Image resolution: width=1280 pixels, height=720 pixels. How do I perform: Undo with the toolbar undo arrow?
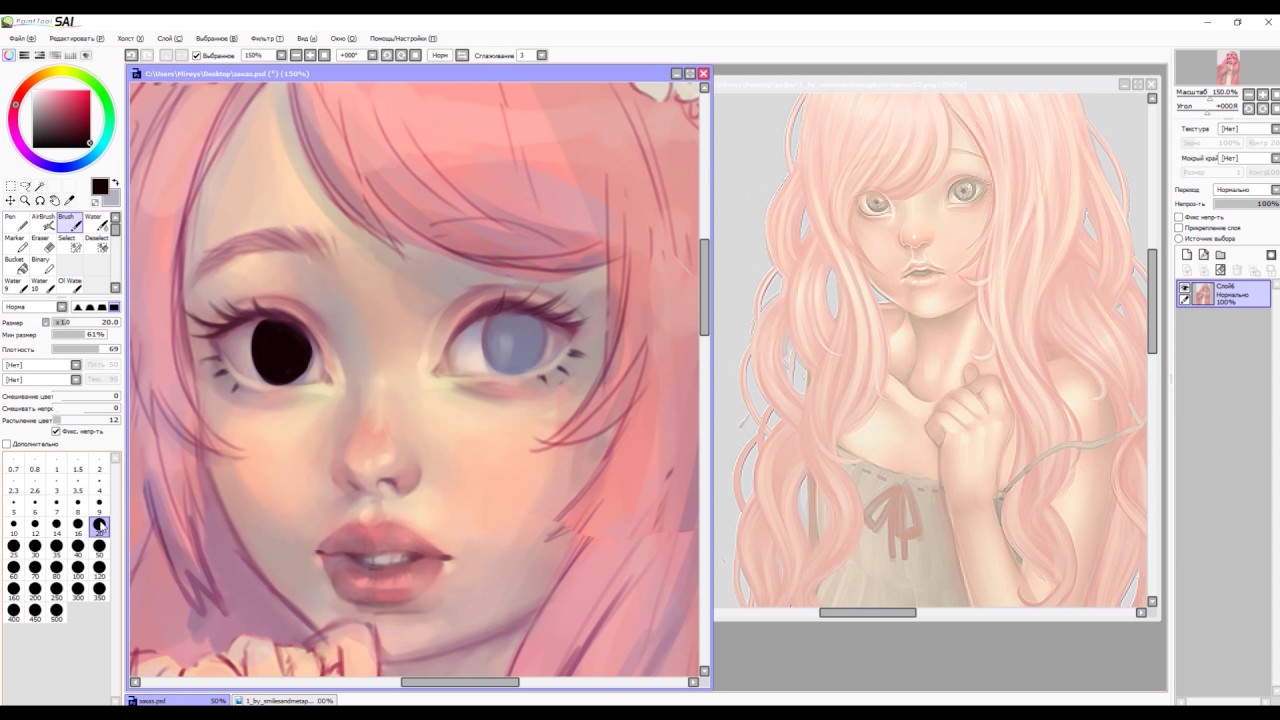tap(131, 55)
